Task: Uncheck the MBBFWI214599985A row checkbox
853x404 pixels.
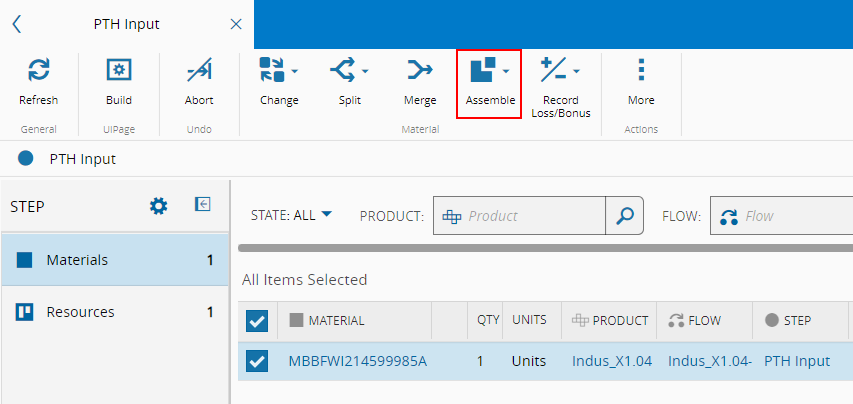Action: click(257, 361)
